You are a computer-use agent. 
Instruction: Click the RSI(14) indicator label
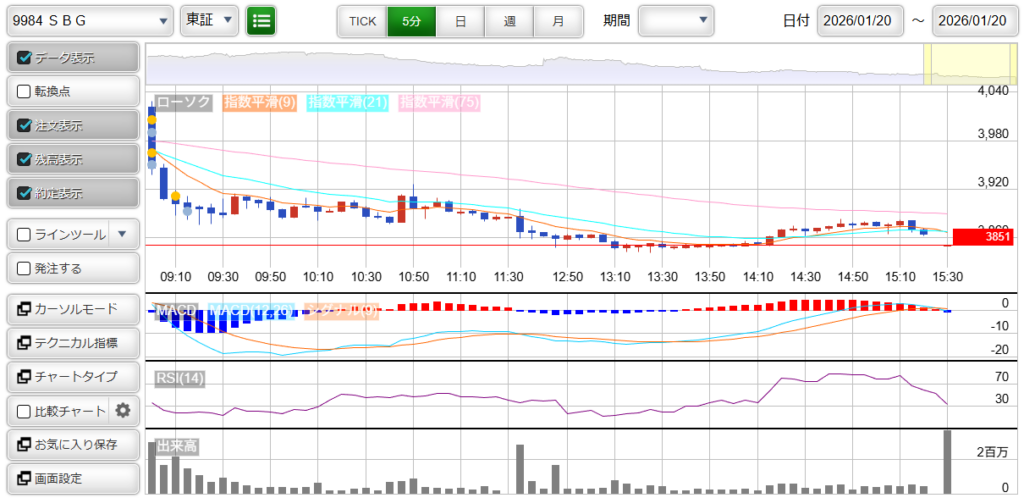tap(179, 377)
